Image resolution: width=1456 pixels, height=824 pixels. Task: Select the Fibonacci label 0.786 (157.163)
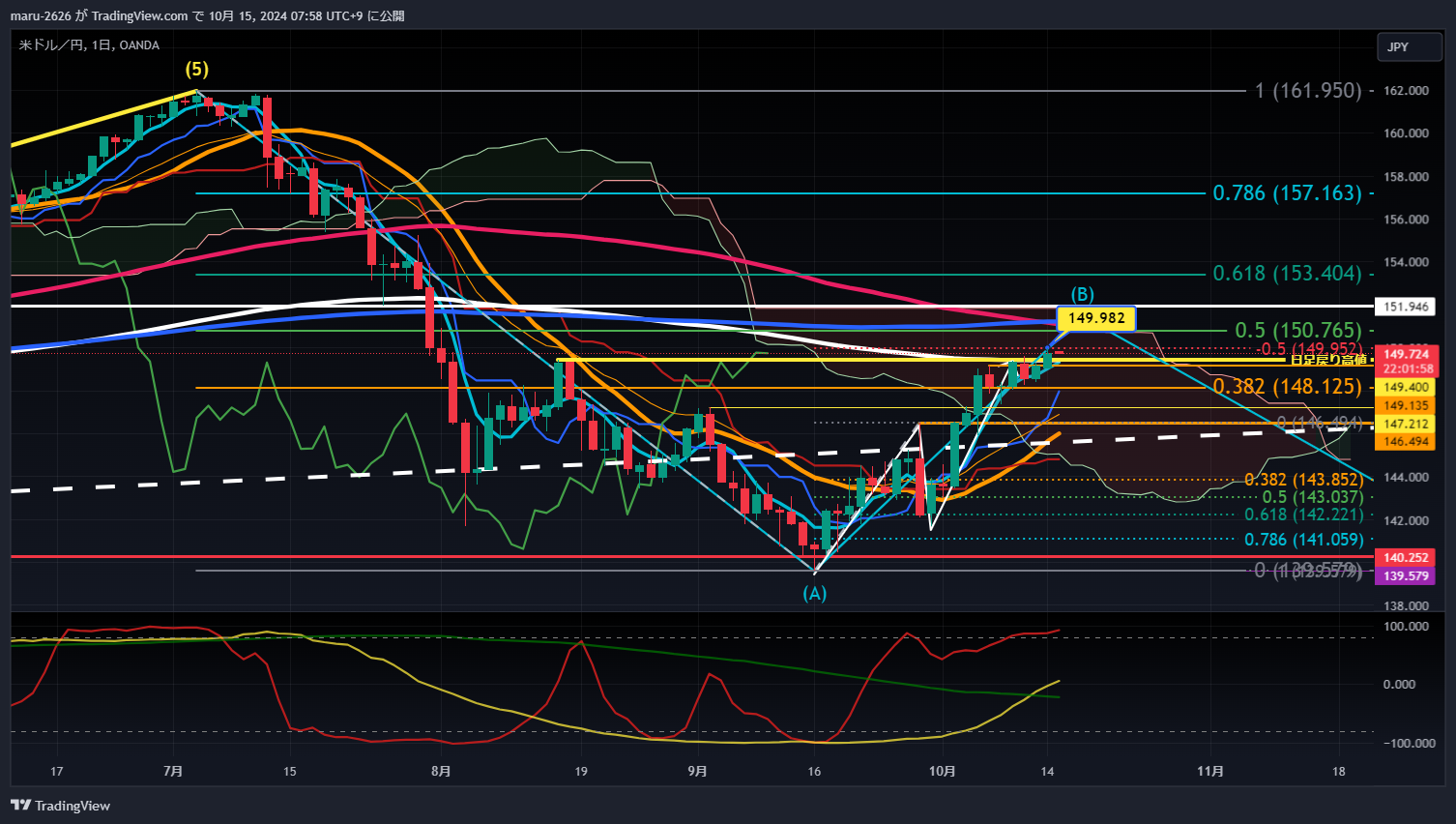point(1288,193)
